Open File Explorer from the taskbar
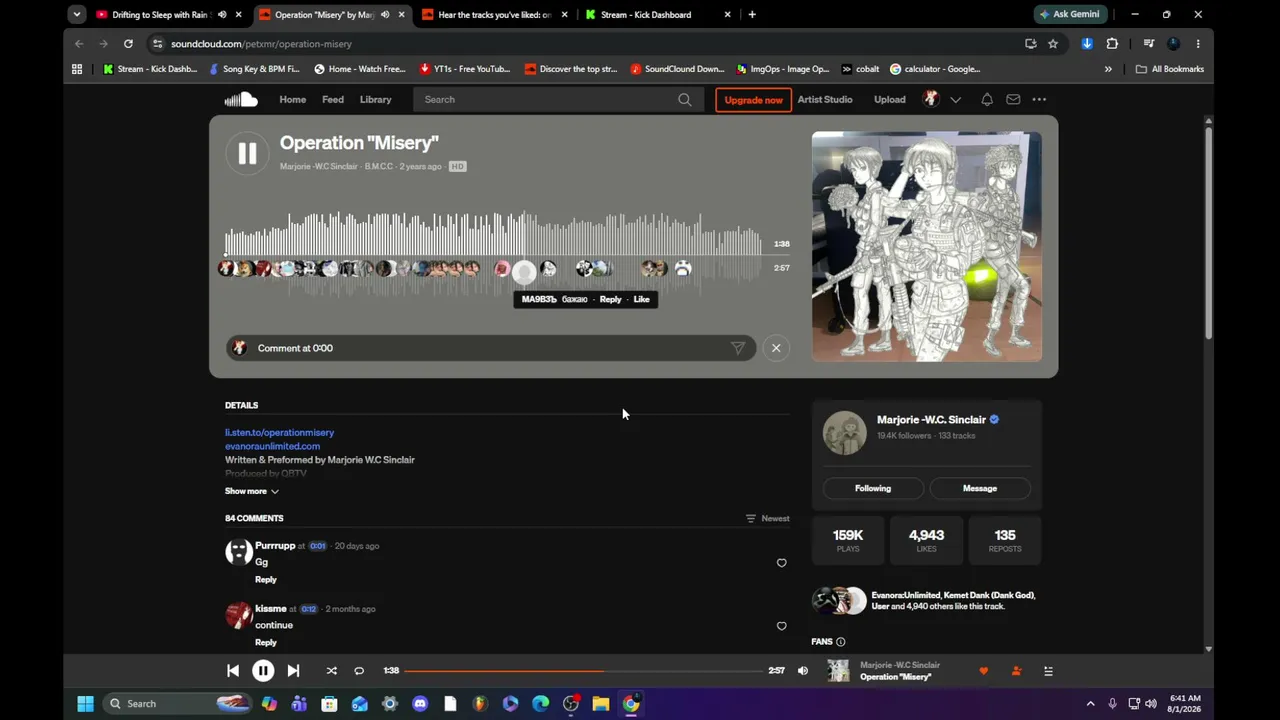The width and height of the screenshot is (1280, 720). 601,703
